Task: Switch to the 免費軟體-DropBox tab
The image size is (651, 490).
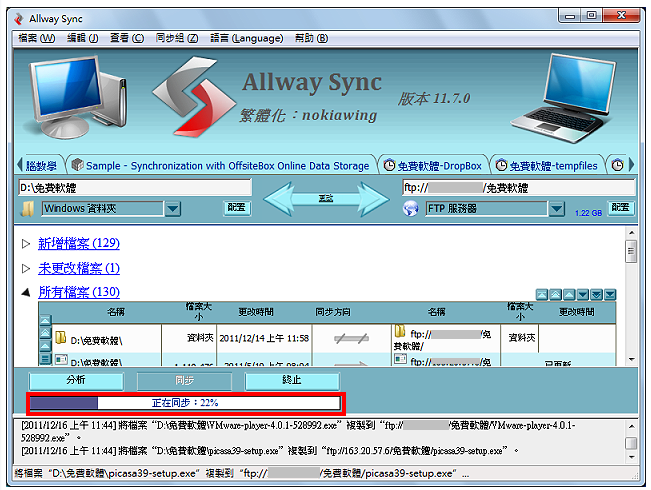Action: coord(433,166)
